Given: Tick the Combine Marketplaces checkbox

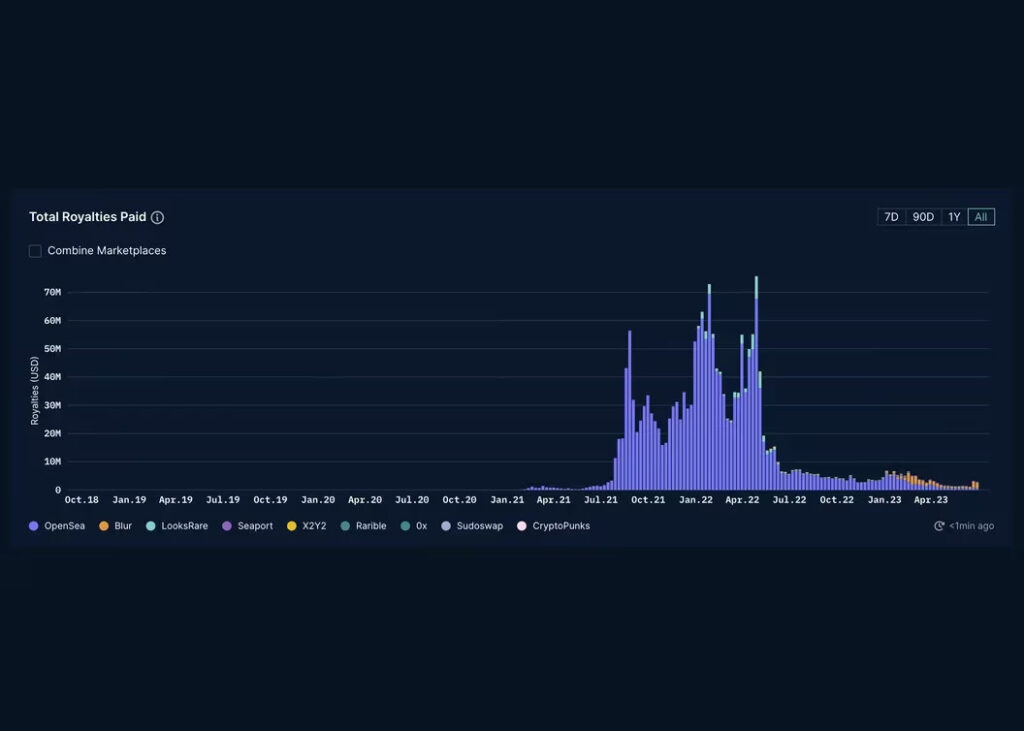Looking at the screenshot, I should (x=35, y=251).
